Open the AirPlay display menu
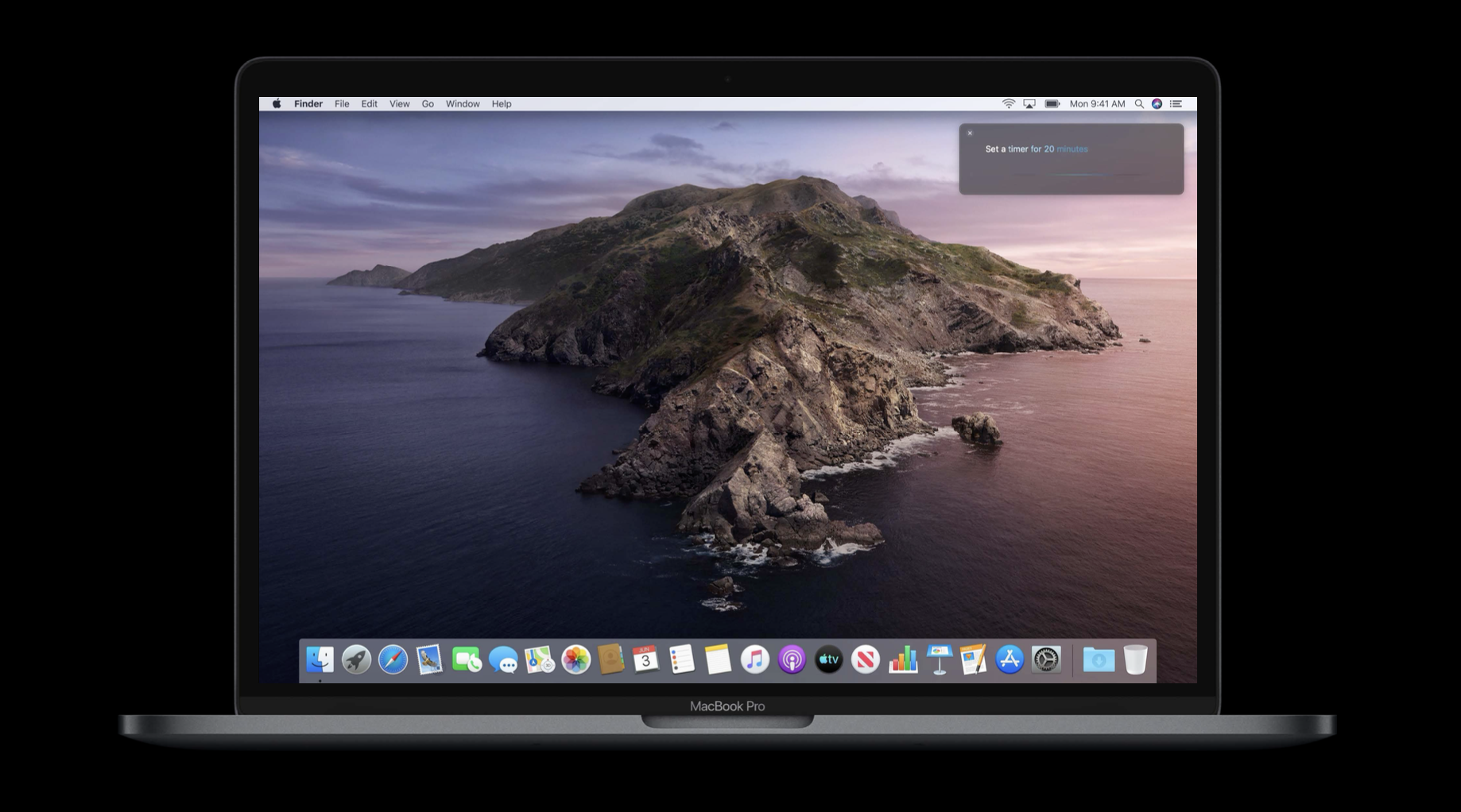Image resolution: width=1461 pixels, height=812 pixels. (1029, 104)
